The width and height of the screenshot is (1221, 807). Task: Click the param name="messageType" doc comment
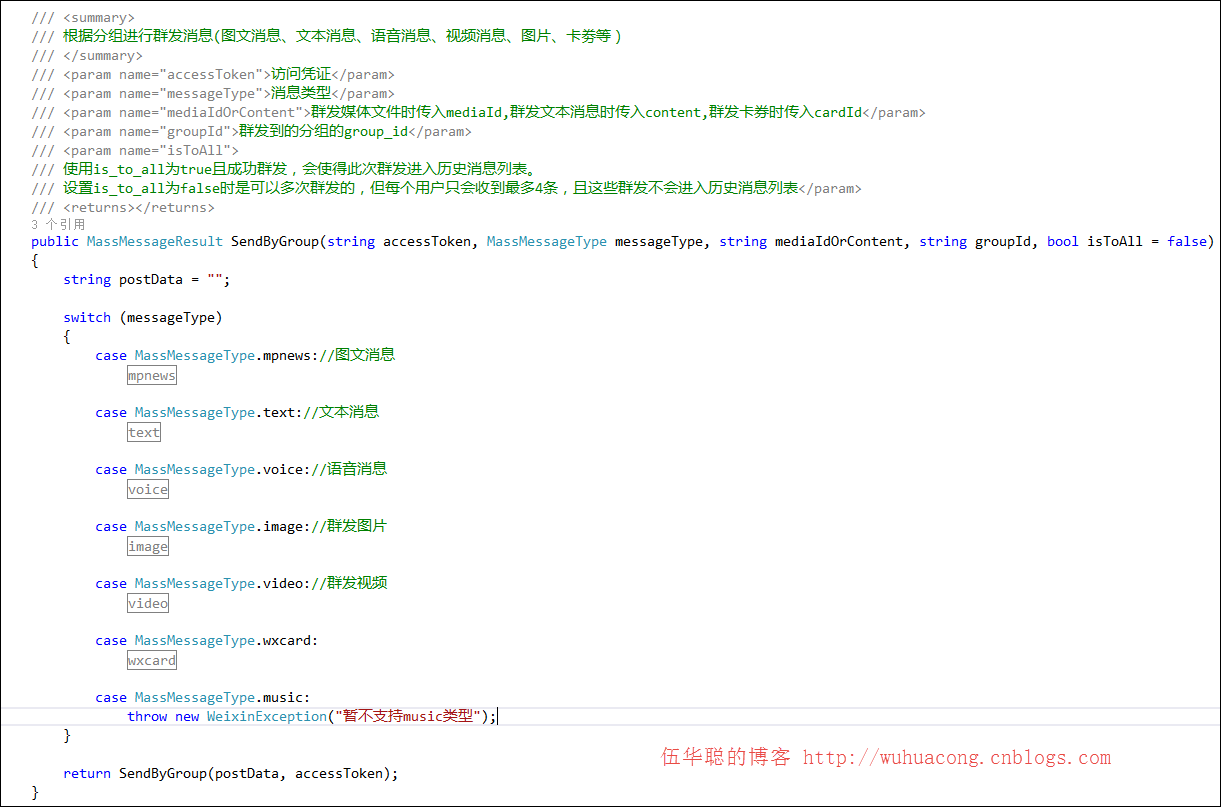(213, 94)
